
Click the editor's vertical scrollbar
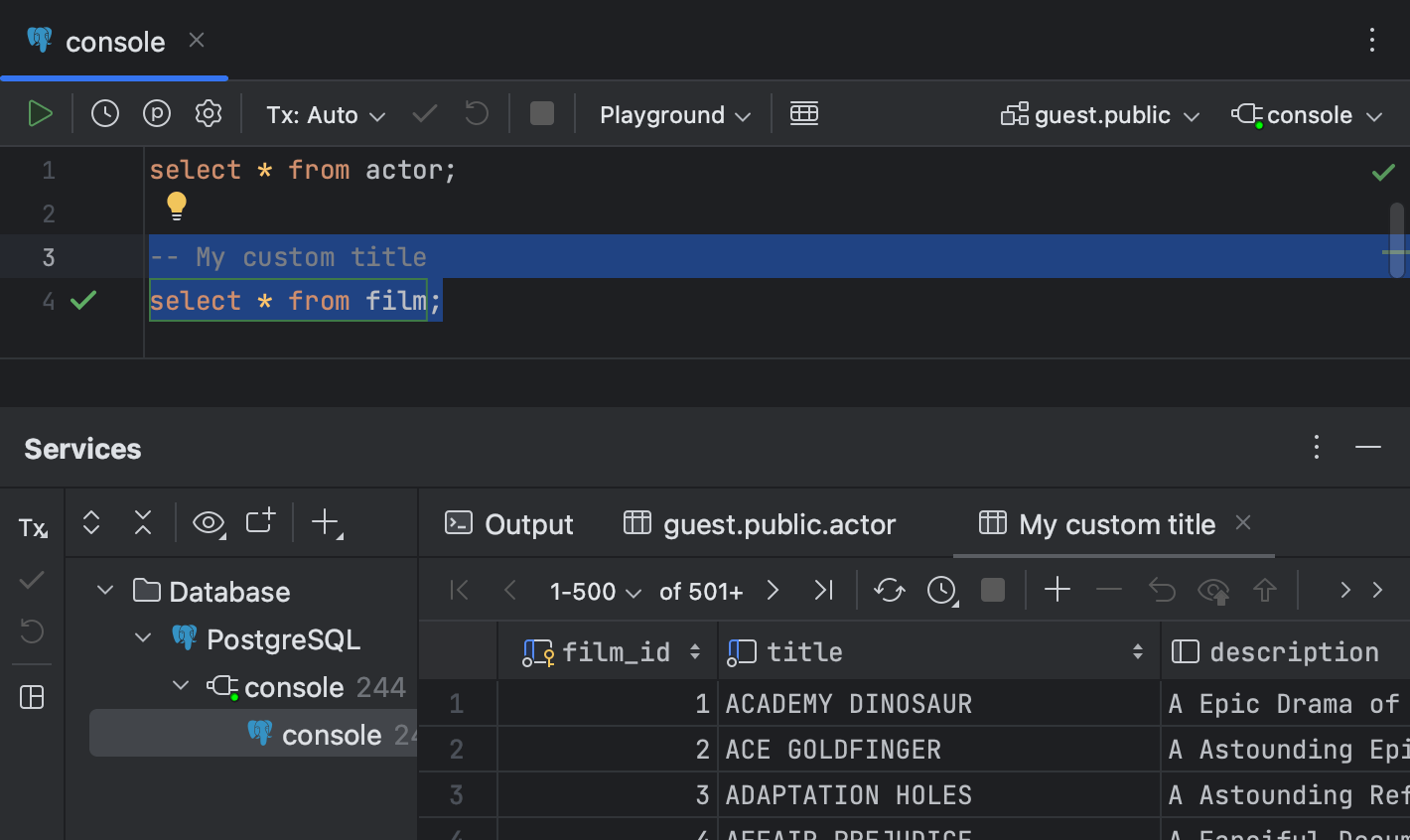pyautogui.click(x=1396, y=238)
